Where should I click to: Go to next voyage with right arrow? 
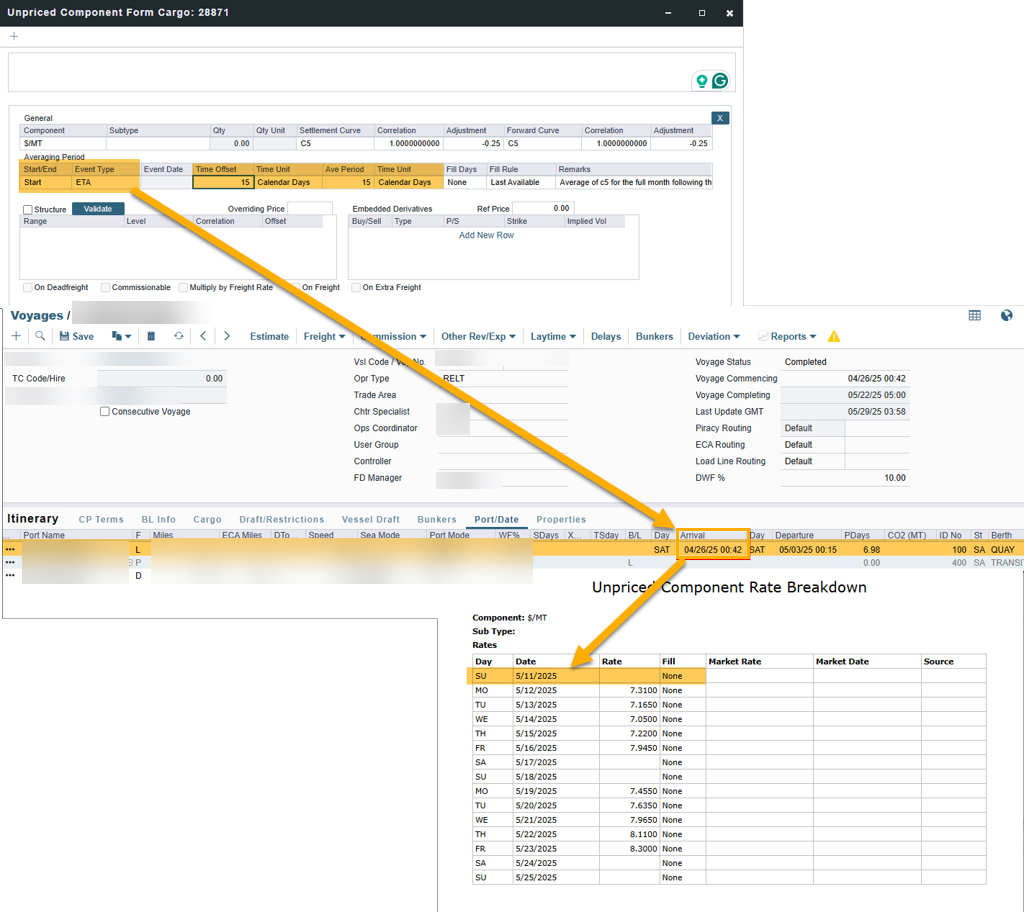[227, 336]
